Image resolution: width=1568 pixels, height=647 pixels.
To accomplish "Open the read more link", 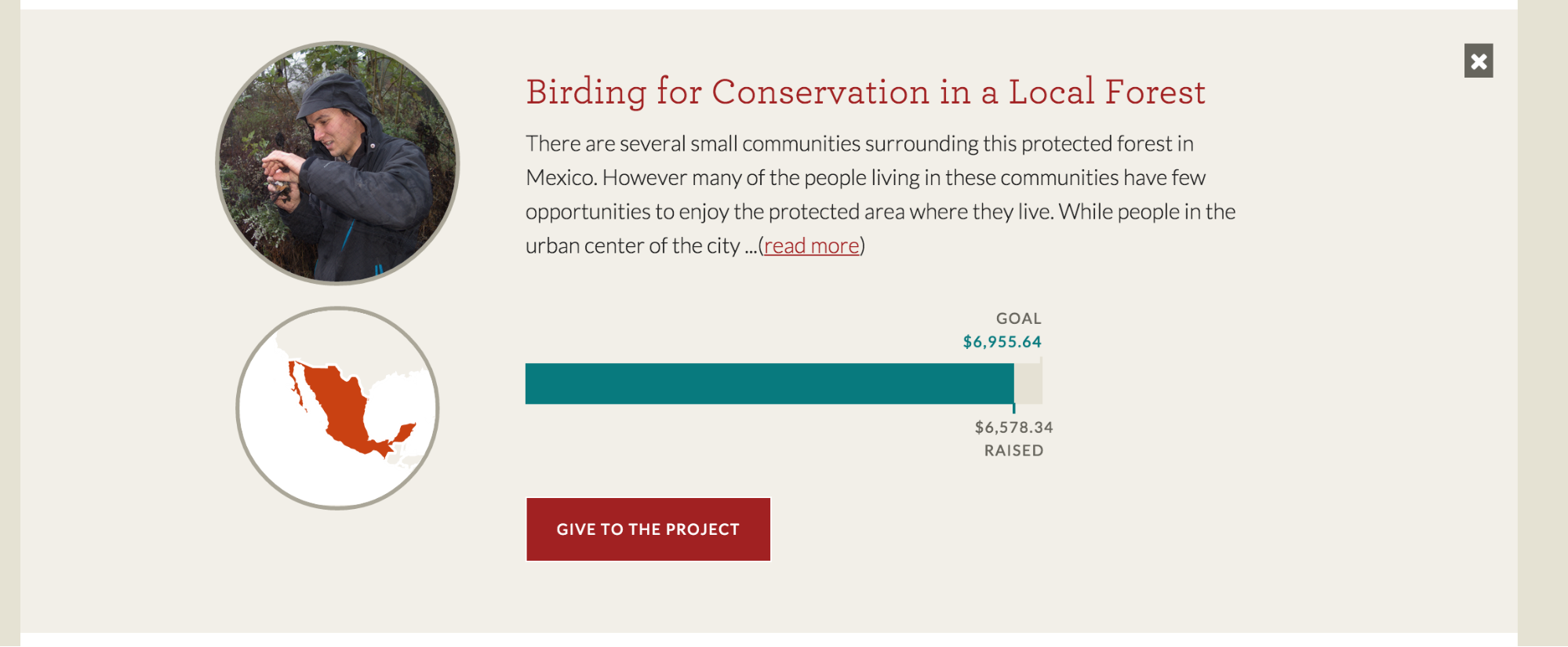I will coord(811,245).
